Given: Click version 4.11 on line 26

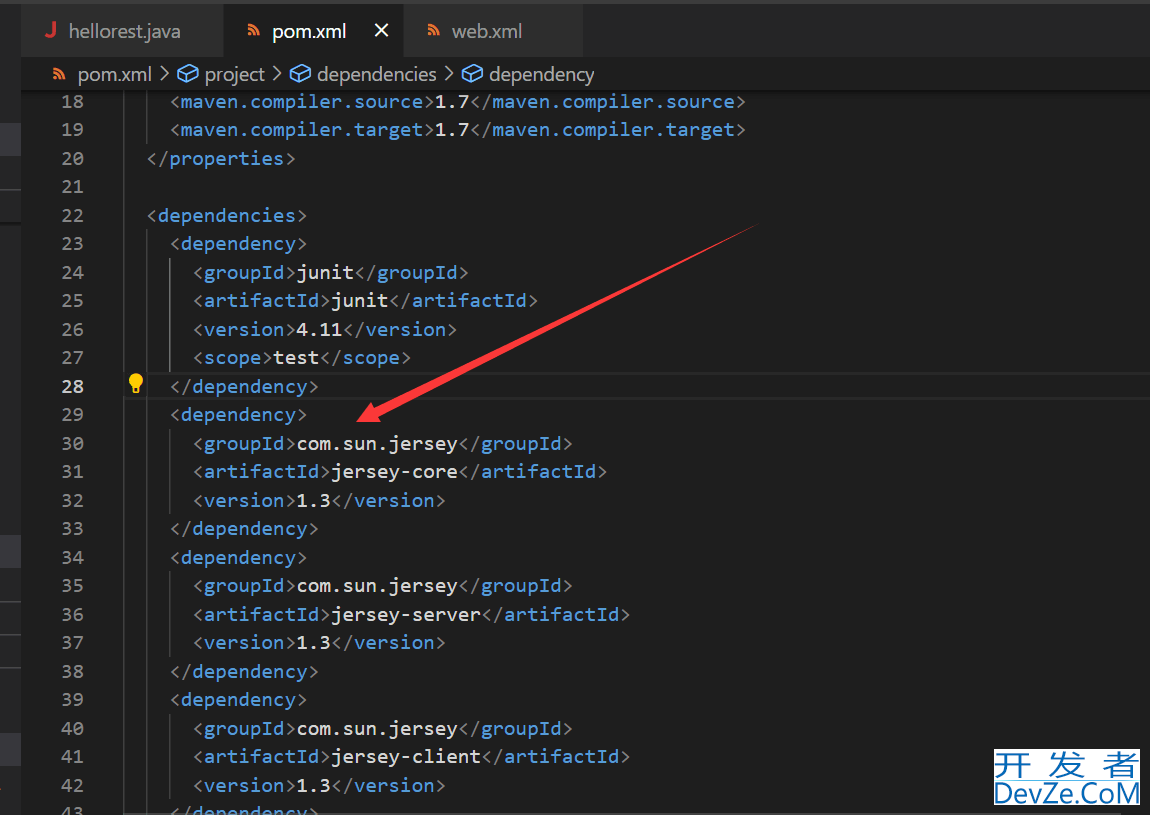Looking at the screenshot, I should point(319,329).
